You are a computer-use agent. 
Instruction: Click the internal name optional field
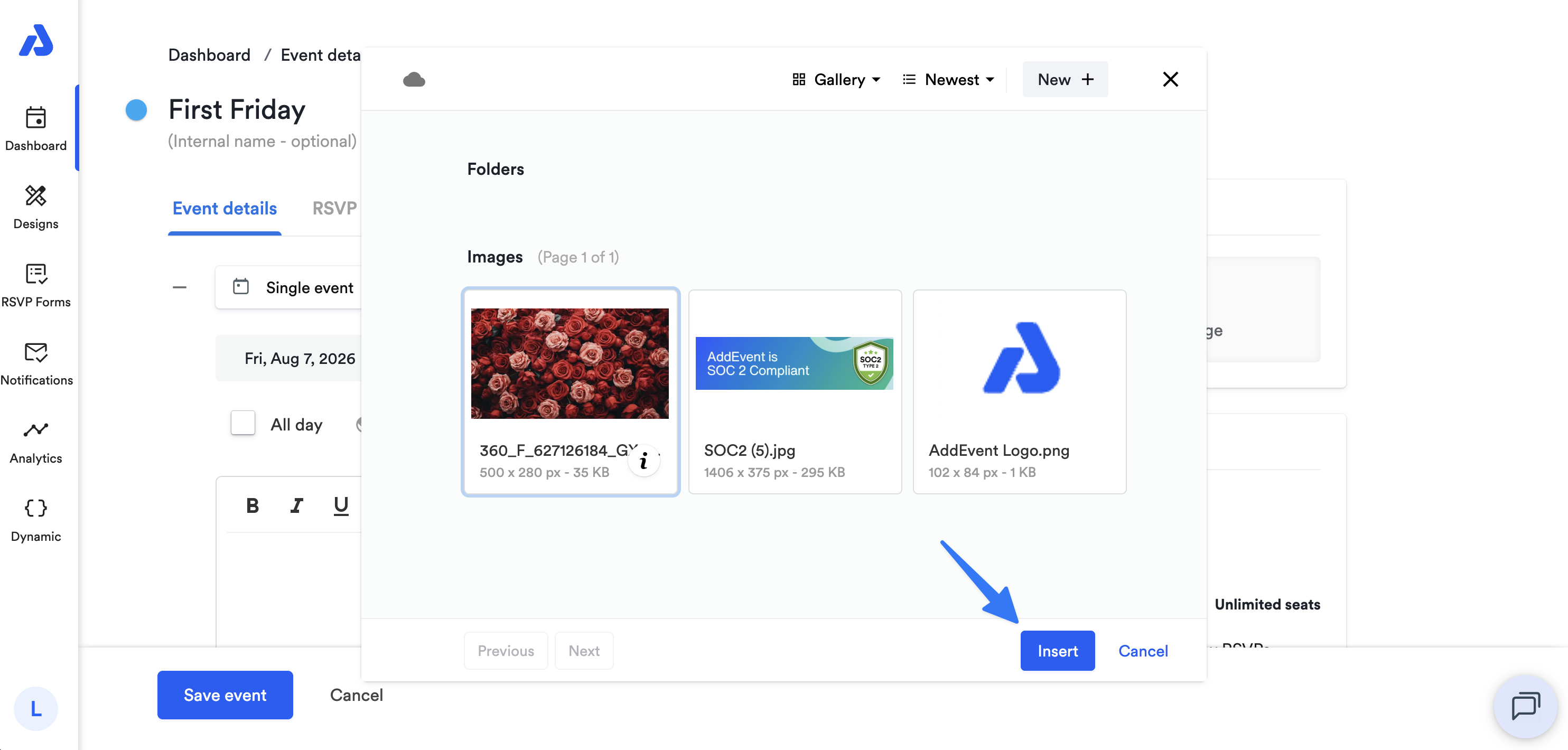point(263,140)
